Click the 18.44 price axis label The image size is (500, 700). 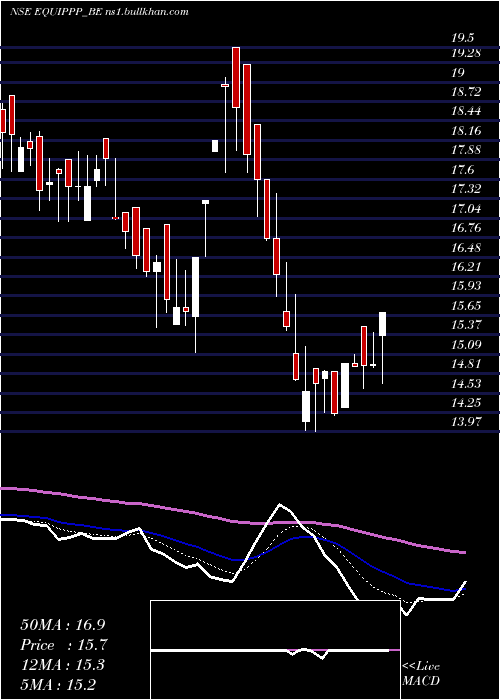click(x=466, y=111)
